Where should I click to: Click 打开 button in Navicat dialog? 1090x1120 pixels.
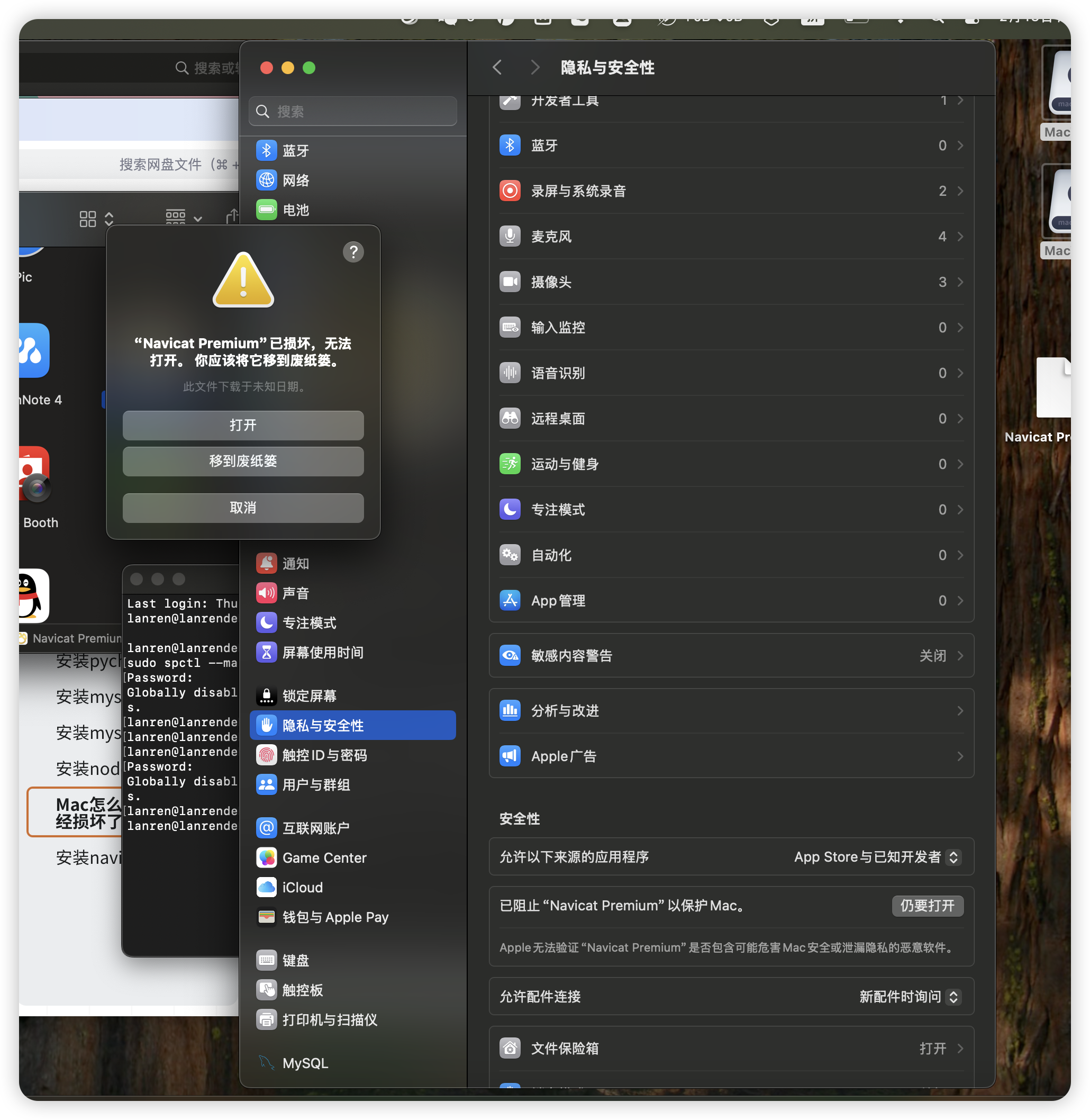click(x=243, y=426)
